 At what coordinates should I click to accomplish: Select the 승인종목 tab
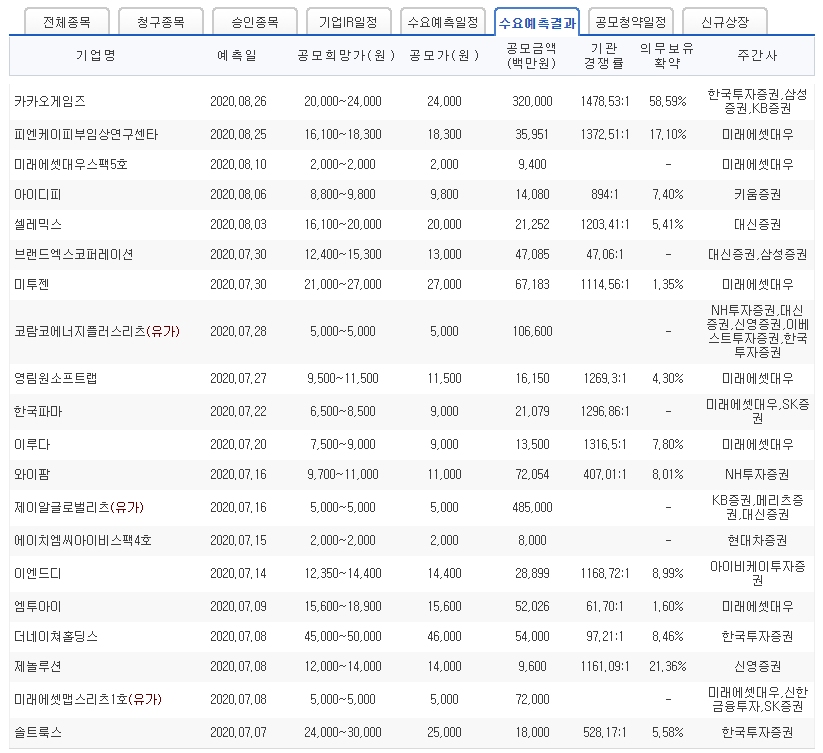tap(255, 22)
